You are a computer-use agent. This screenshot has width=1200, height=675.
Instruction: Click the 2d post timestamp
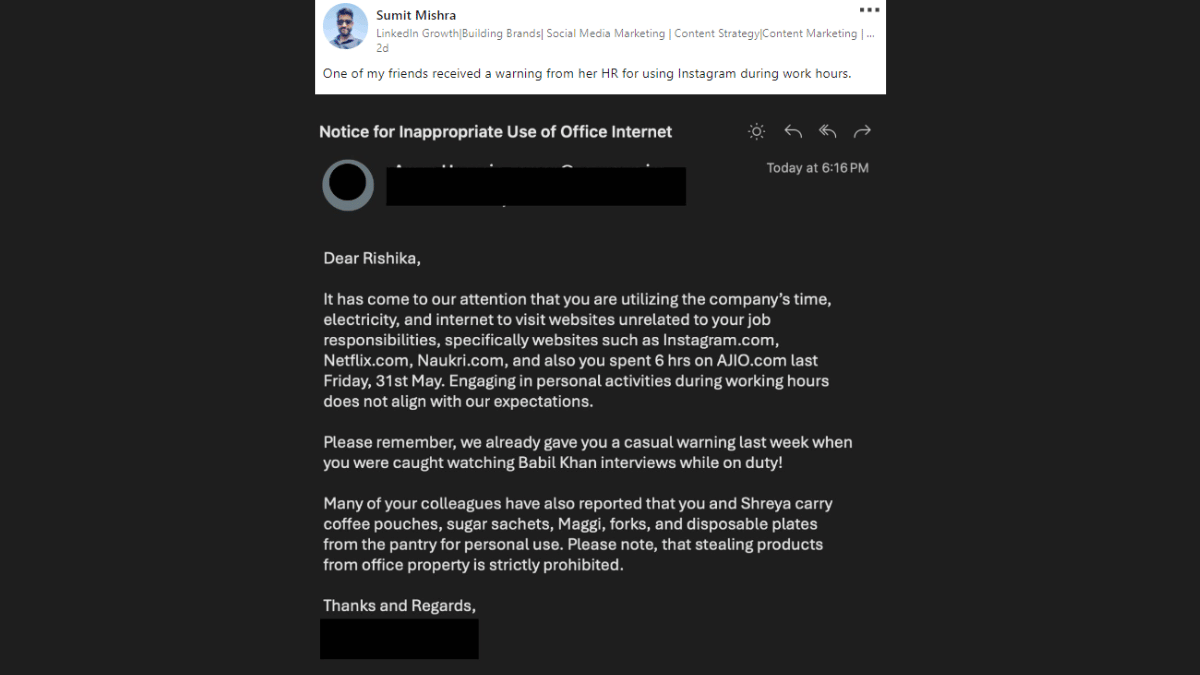coord(382,48)
